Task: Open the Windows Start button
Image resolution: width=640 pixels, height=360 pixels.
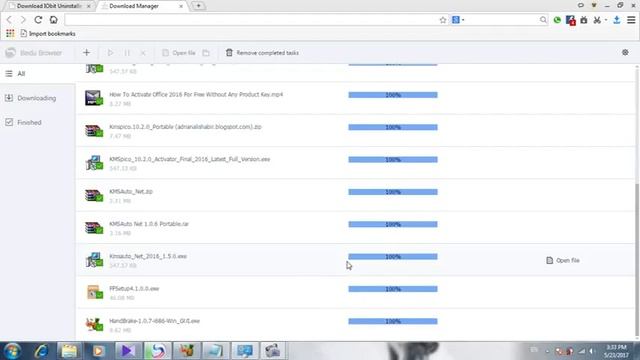Action: pos(12,351)
